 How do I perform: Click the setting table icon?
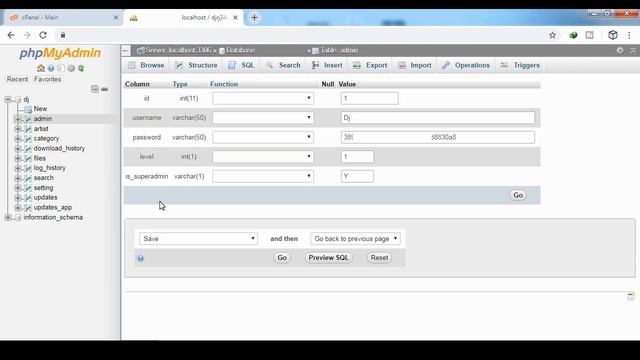[28, 188]
